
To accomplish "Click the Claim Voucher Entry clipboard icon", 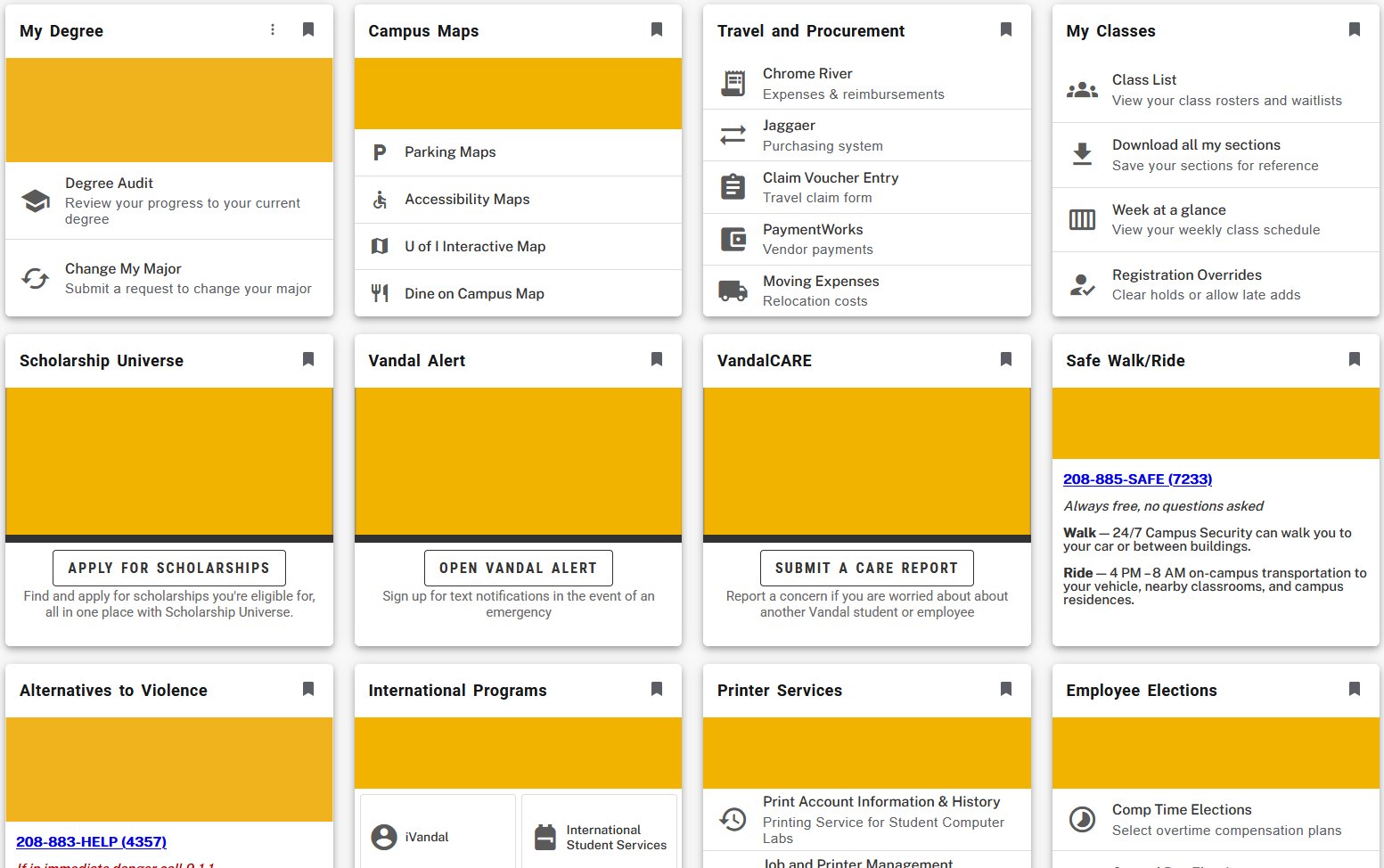I will 733,187.
